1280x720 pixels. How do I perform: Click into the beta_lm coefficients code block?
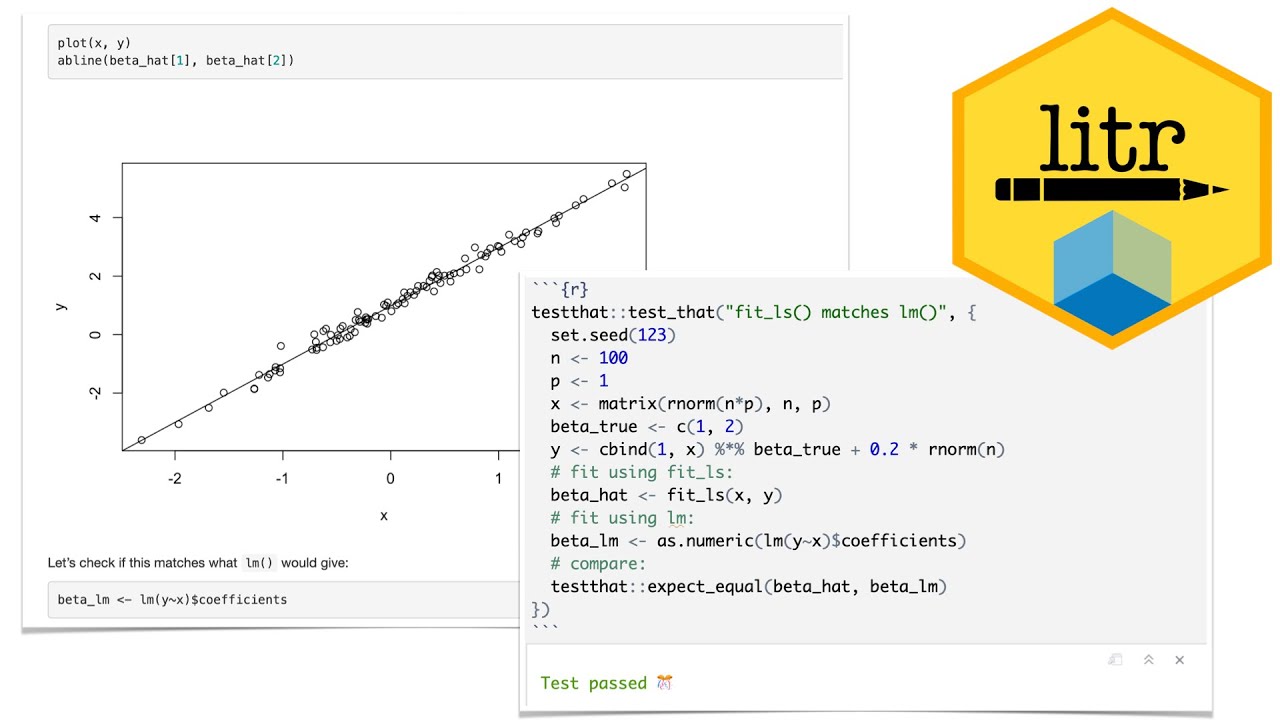172,600
